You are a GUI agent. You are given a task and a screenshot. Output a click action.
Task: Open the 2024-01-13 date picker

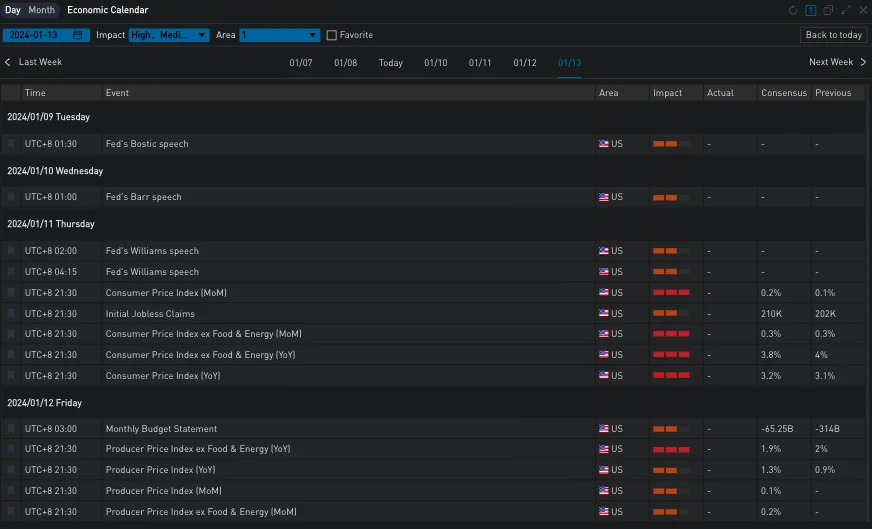pyautogui.click(x=38, y=35)
